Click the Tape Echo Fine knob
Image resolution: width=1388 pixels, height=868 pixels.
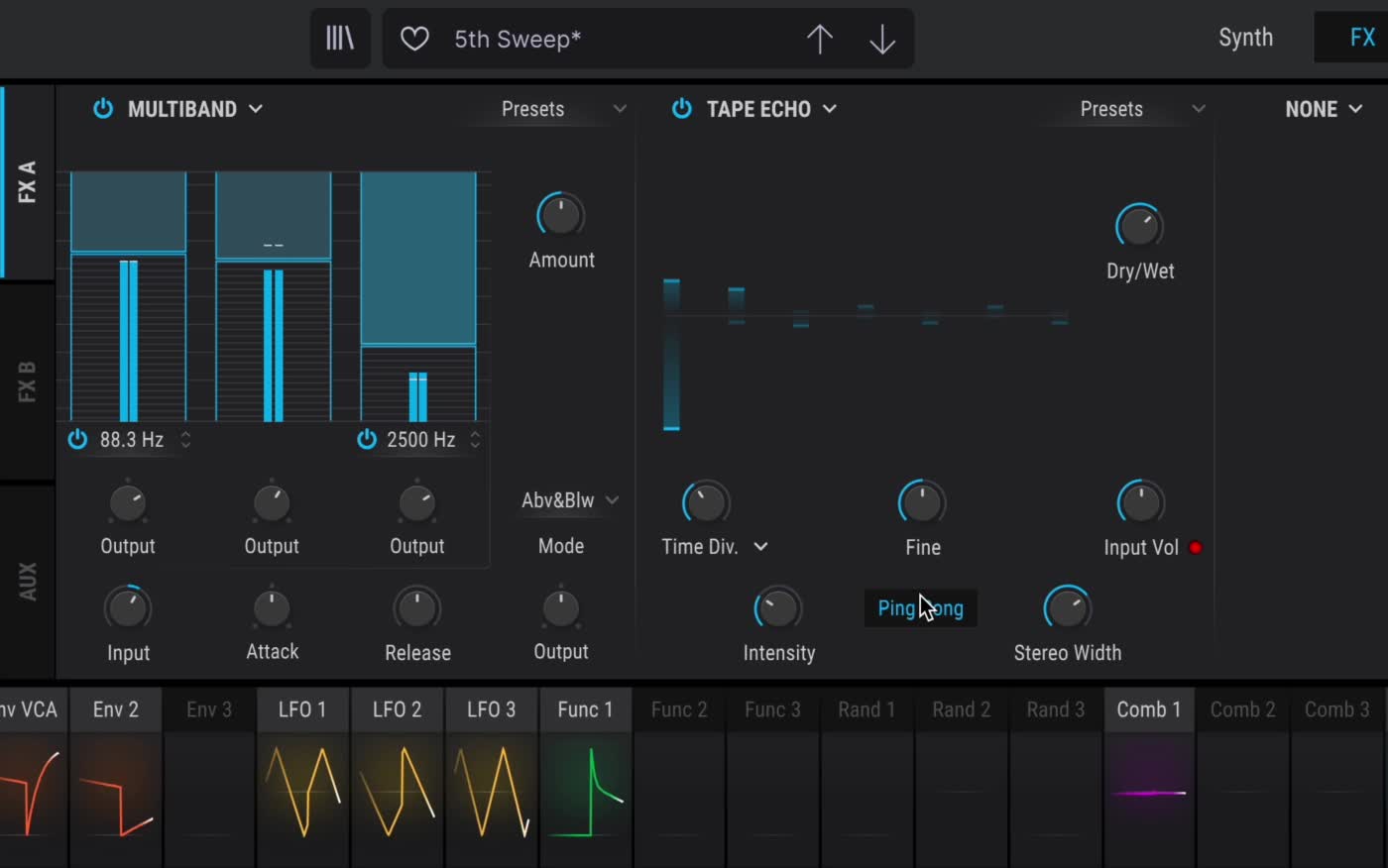(x=922, y=503)
